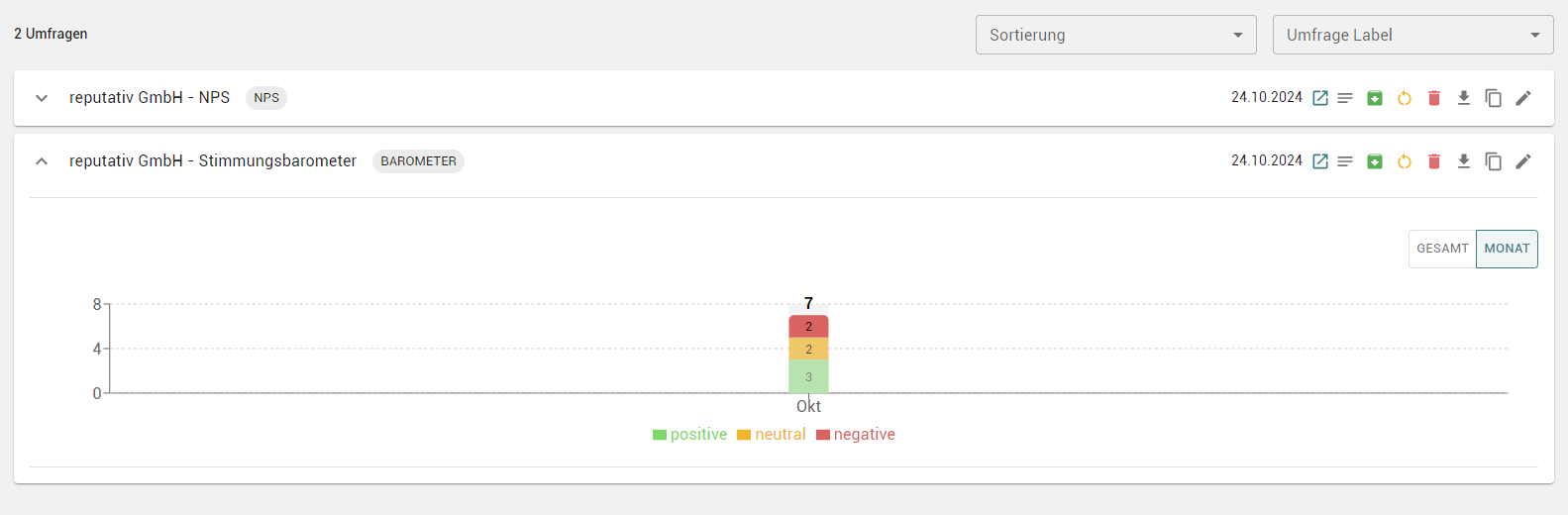Switch chart view to Gesamt
Viewport: 1568px width, 515px height.
click(x=1442, y=249)
